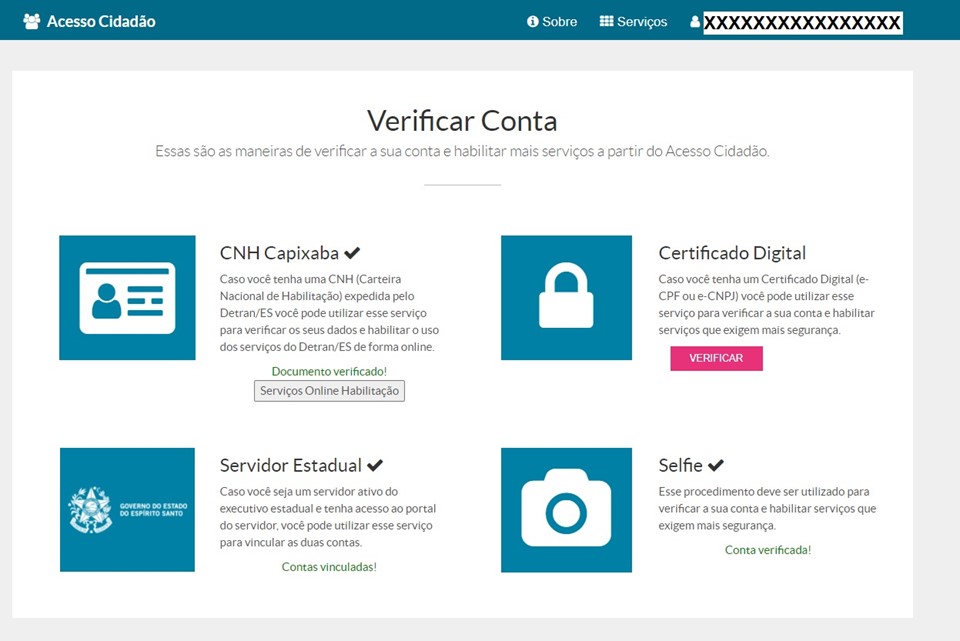Viewport: 960px width, 641px height.
Task: Click the CNH Capixaba ID card icon
Action: pos(127,298)
